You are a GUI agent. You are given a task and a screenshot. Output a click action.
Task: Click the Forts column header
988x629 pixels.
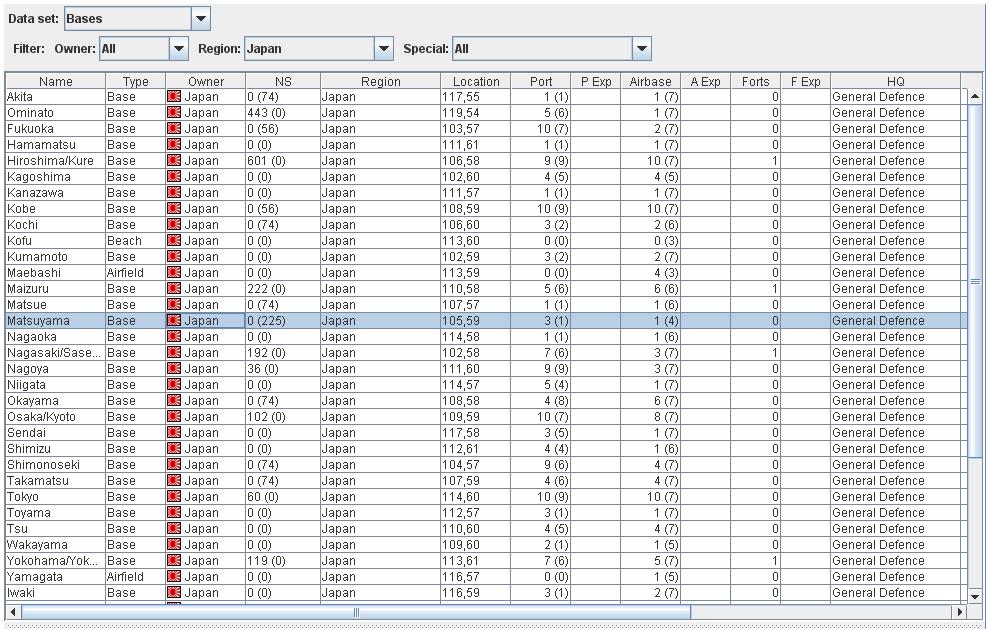[755, 81]
